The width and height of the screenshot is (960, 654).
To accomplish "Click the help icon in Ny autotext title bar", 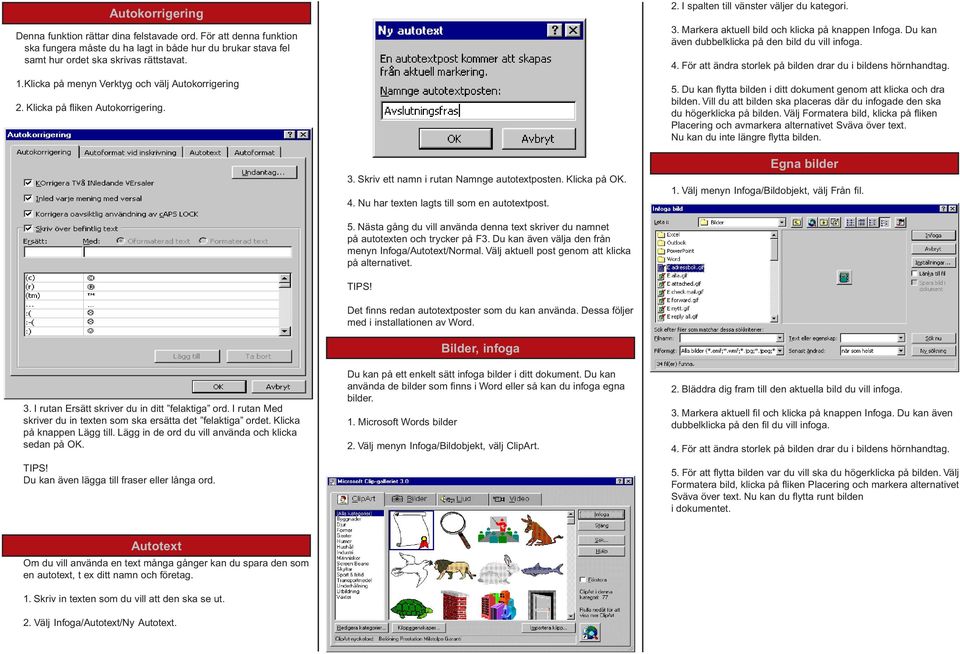I will tap(554, 30).
